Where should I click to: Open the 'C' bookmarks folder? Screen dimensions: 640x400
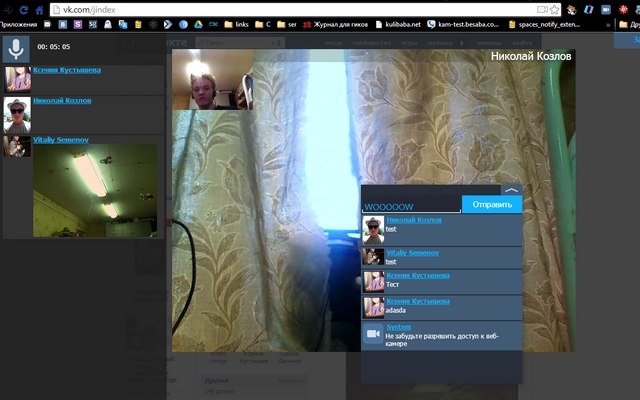263,24
